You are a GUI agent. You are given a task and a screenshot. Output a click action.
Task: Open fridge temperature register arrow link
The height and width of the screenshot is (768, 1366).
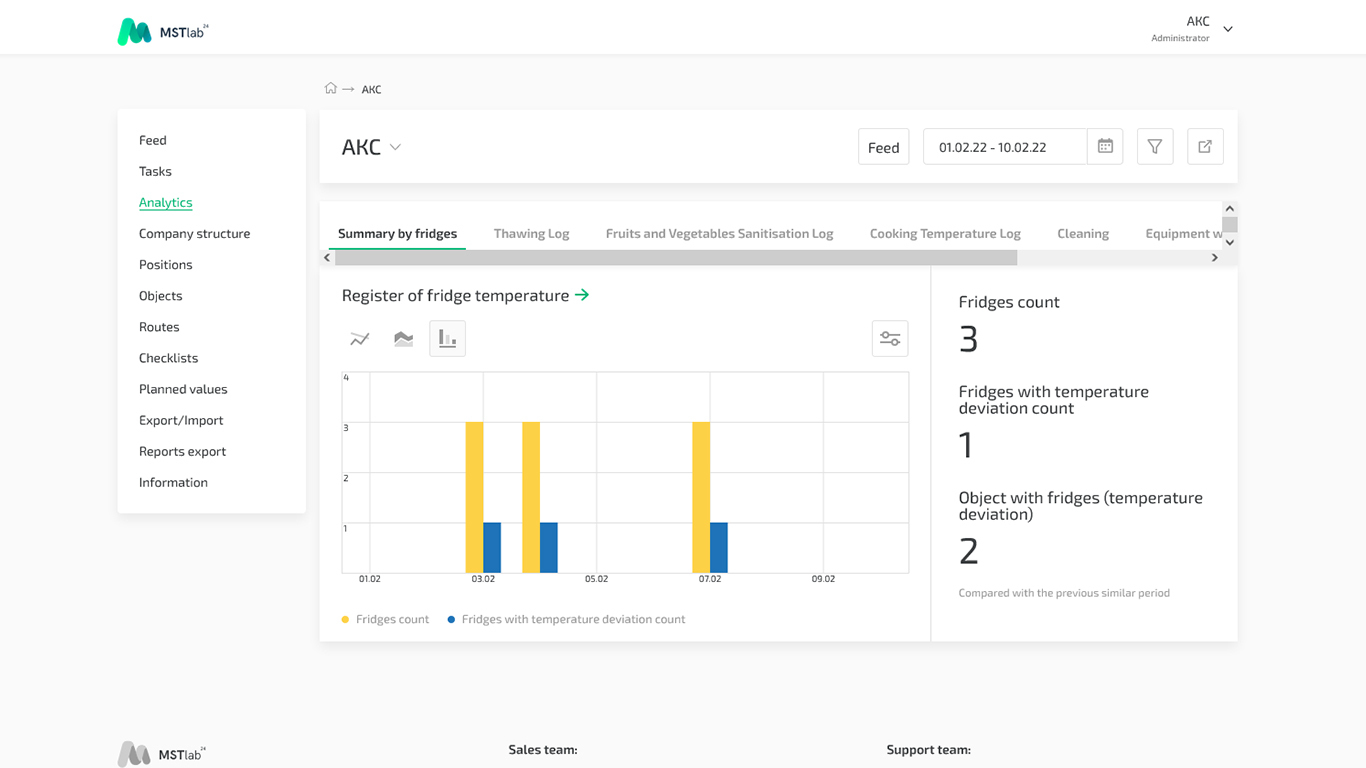(x=582, y=295)
